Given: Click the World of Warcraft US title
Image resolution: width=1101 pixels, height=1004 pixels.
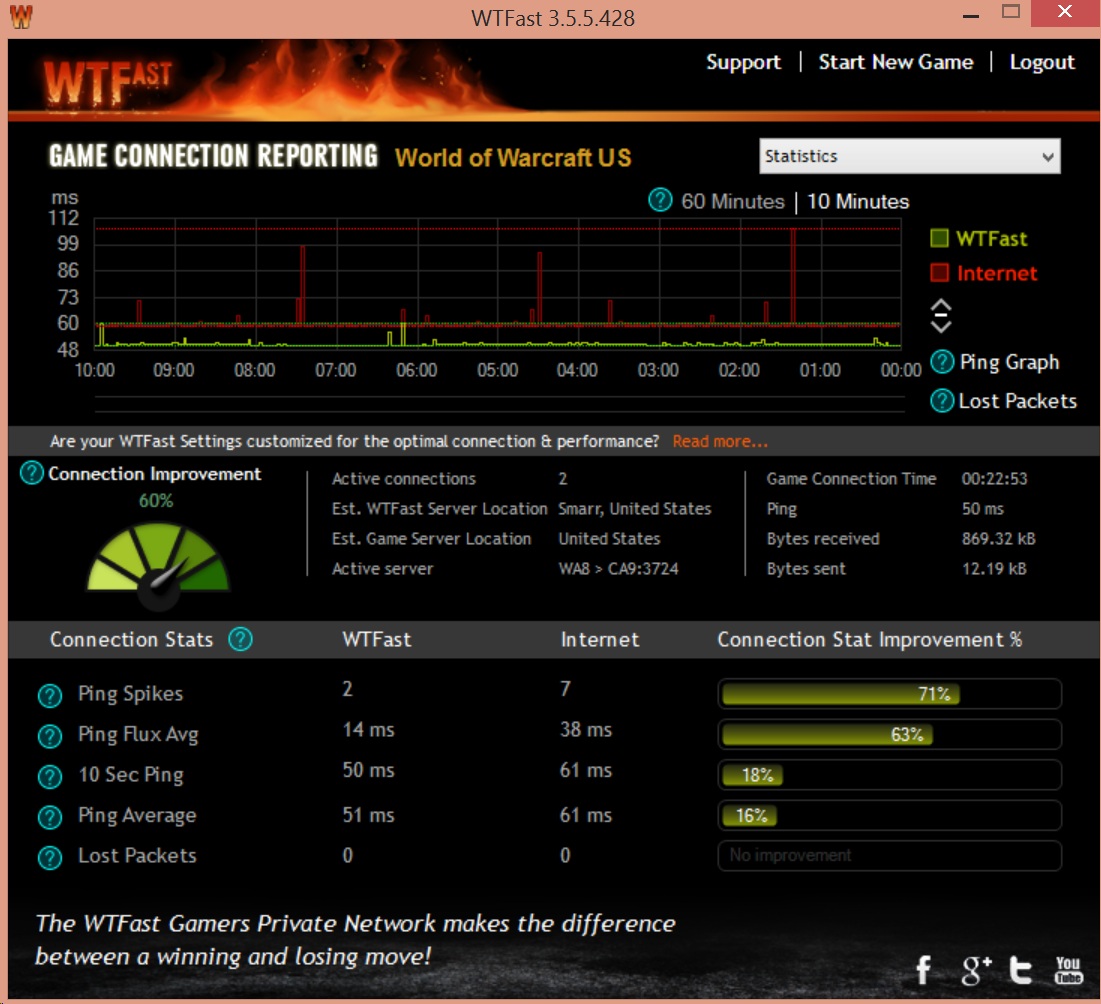Looking at the screenshot, I should click(513, 158).
